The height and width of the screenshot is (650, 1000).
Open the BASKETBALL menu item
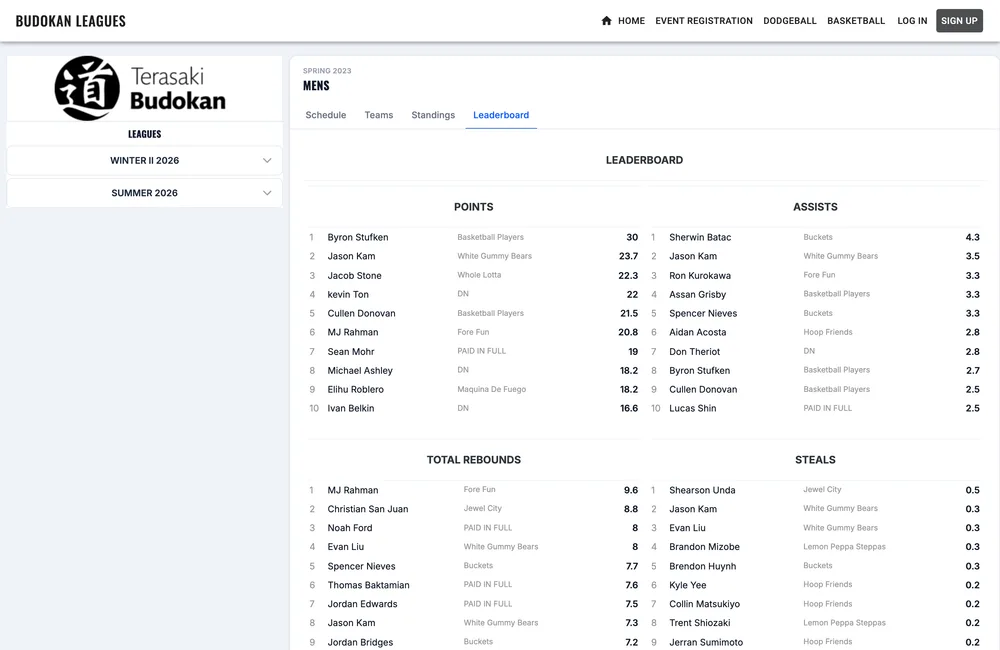pos(856,20)
